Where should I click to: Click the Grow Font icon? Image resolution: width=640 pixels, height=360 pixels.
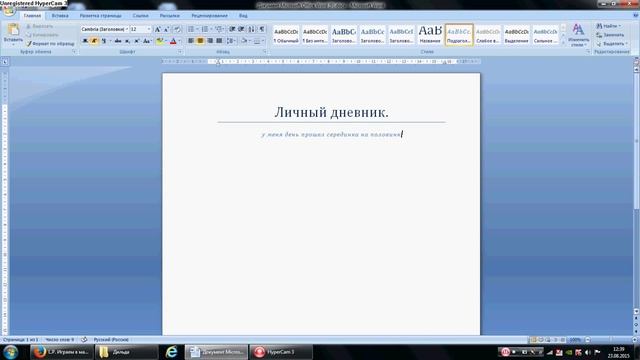(x=158, y=29)
